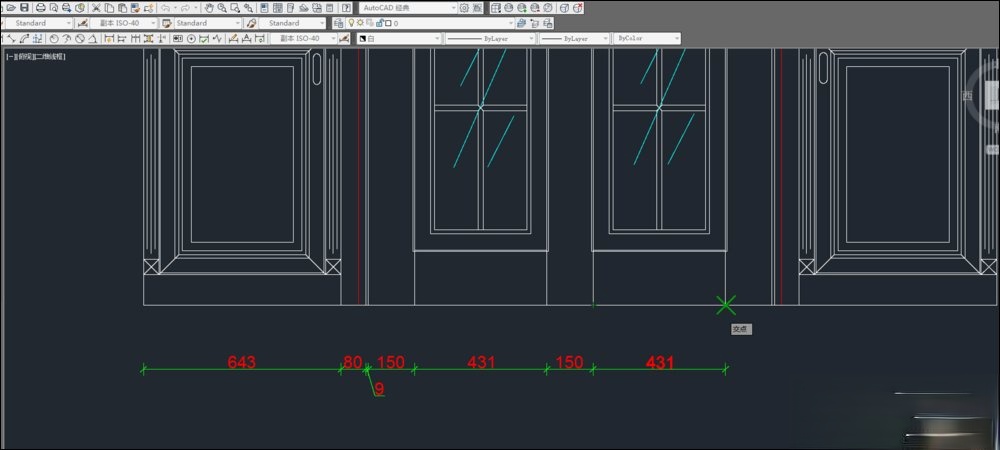Screen dimensions: 1000x450
Task: Select the Match Properties brush icon
Action: (x=135, y=8)
